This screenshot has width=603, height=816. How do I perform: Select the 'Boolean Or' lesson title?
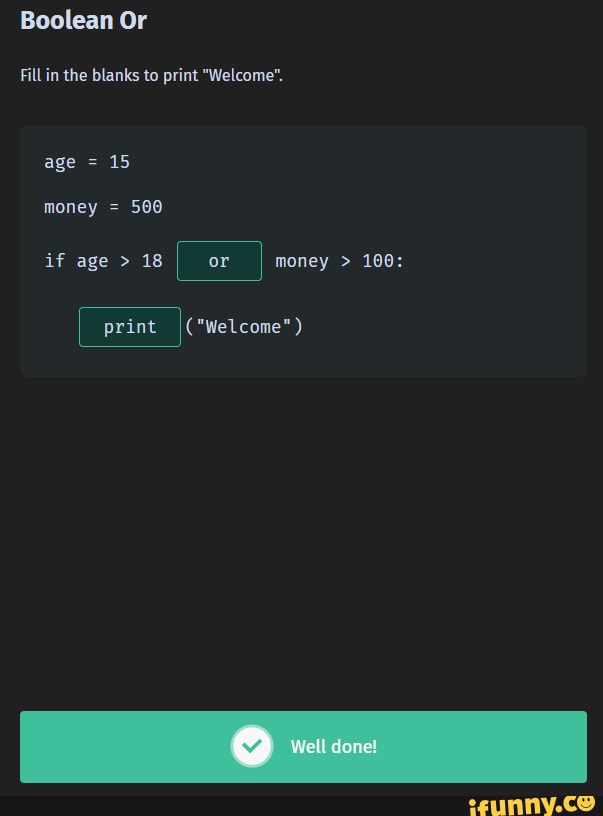(84, 20)
